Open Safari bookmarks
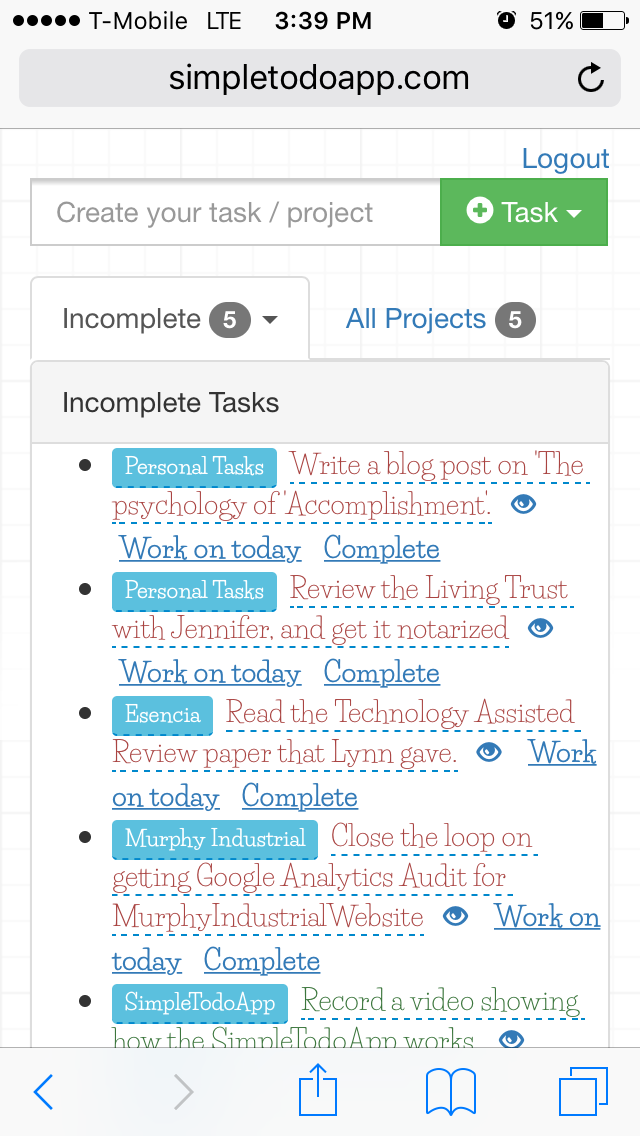The image size is (640, 1136). coord(450,1091)
